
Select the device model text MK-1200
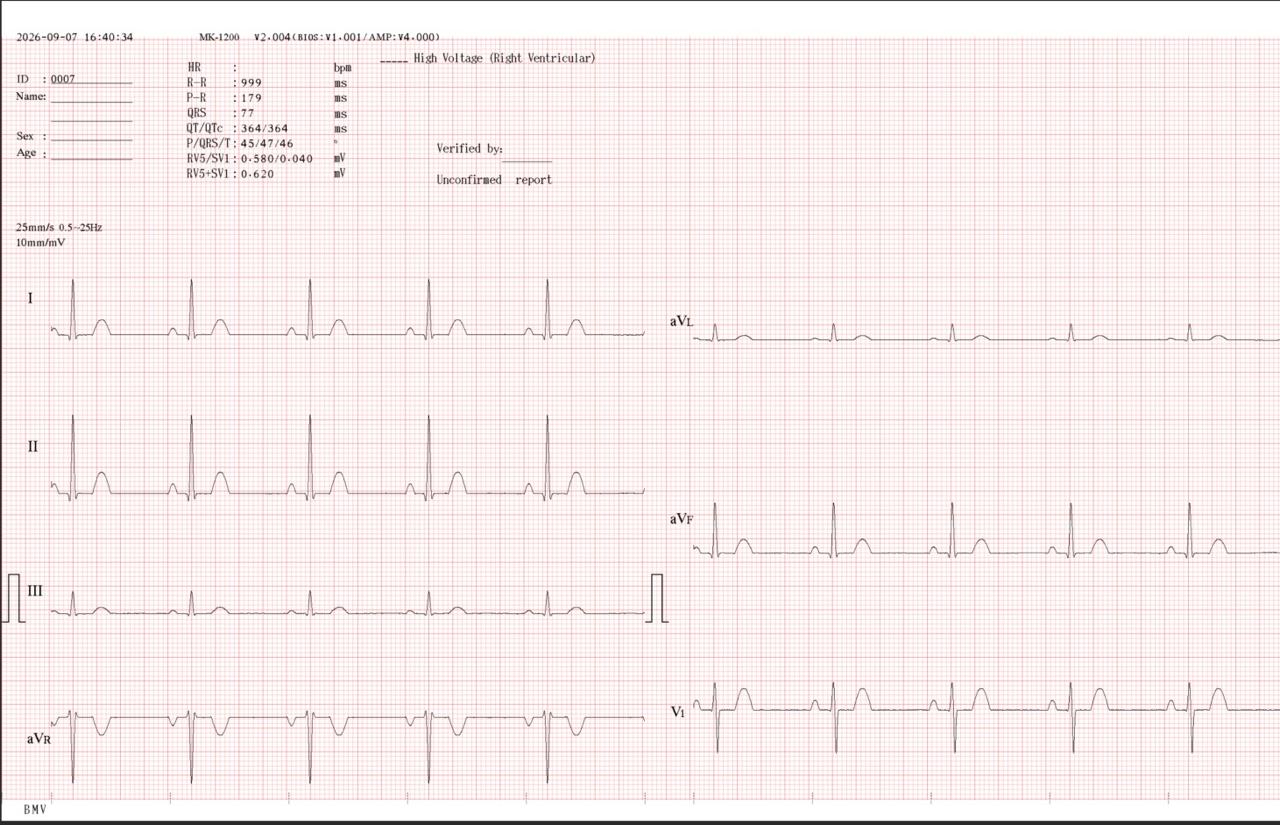[x=219, y=38]
